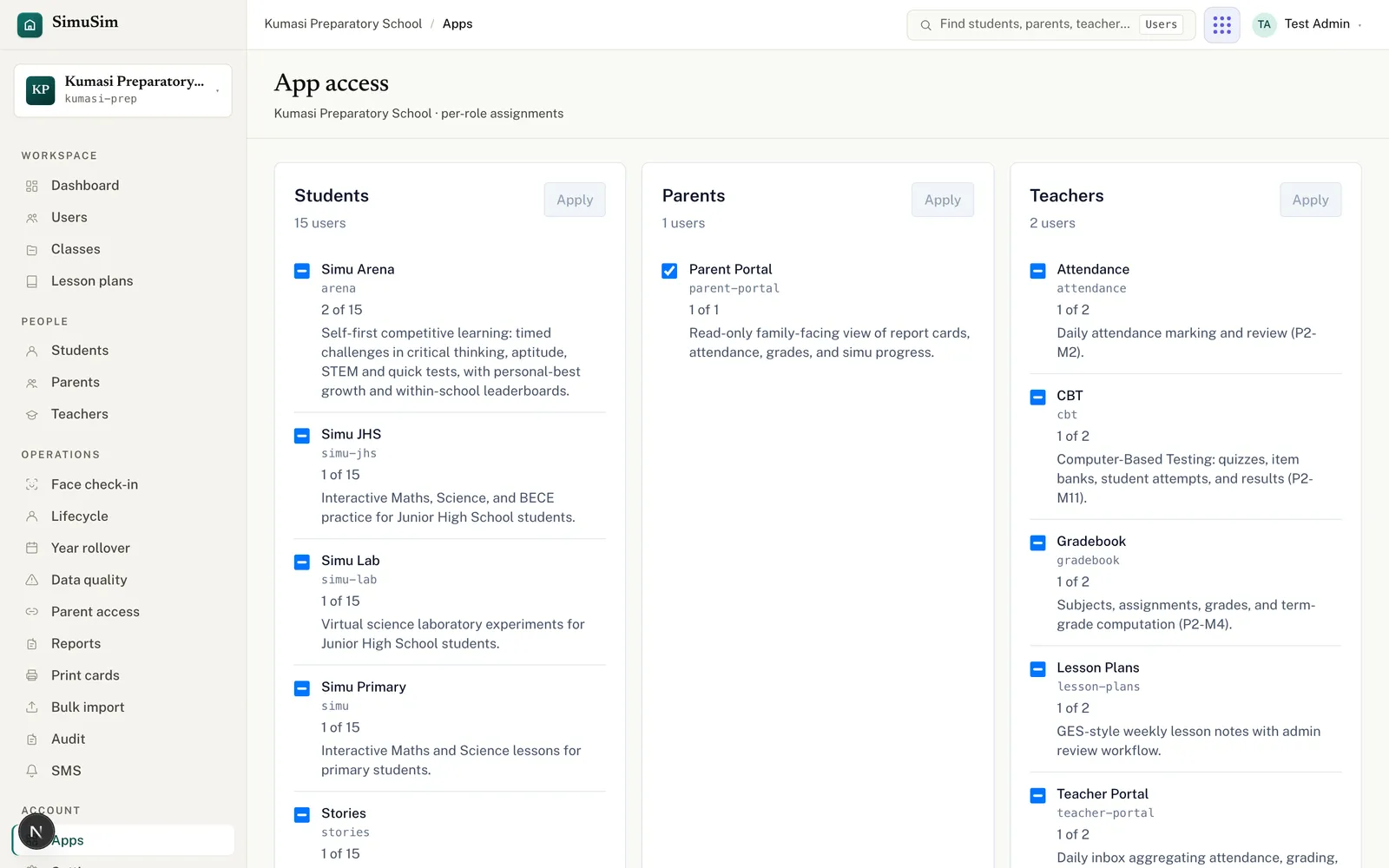Click the SimuSim home logo icon
Image resolution: width=1389 pixels, height=868 pixels.
pos(30,24)
